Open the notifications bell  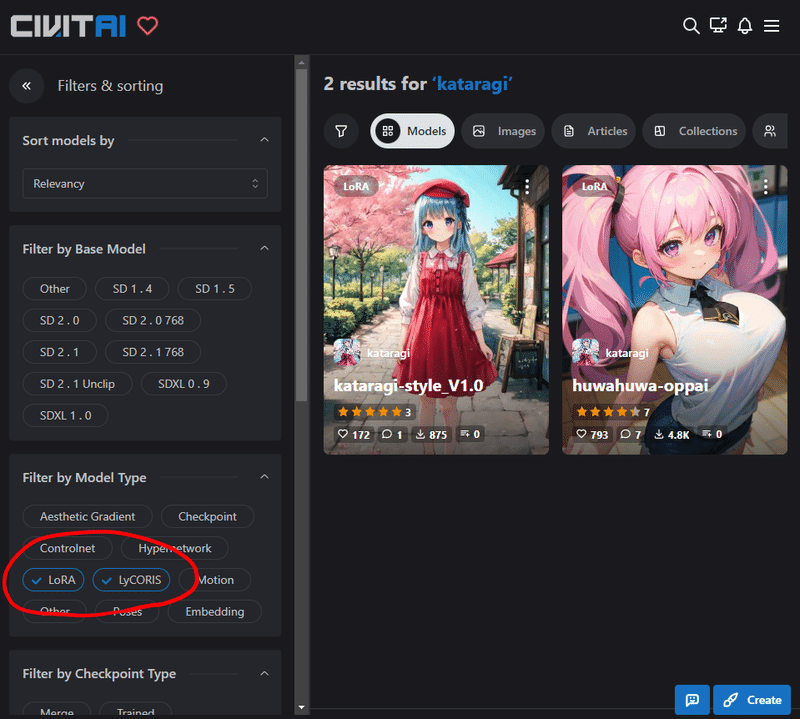coord(745,26)
